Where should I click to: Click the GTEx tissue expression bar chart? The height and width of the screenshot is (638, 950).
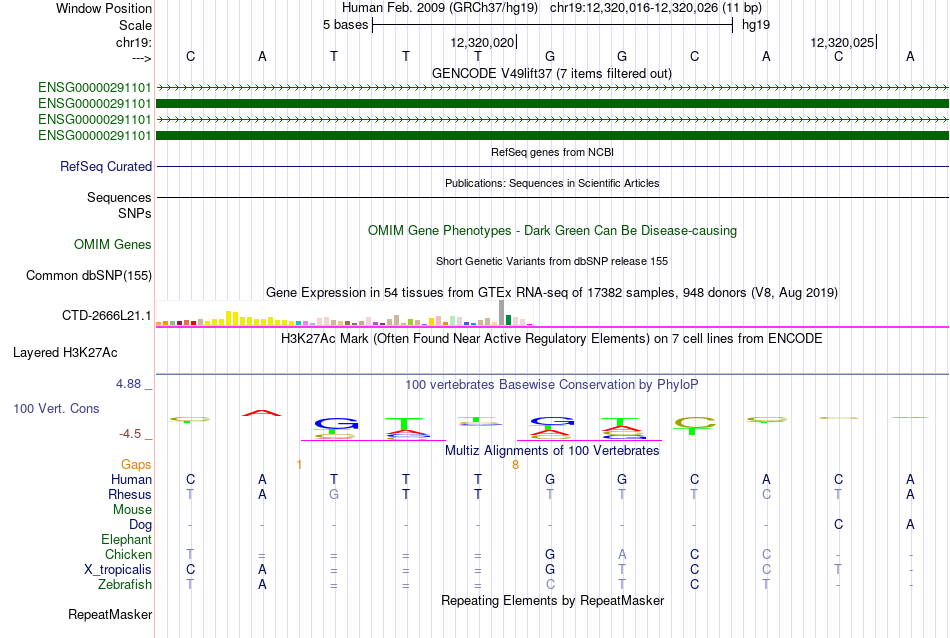tap(344, 313)
